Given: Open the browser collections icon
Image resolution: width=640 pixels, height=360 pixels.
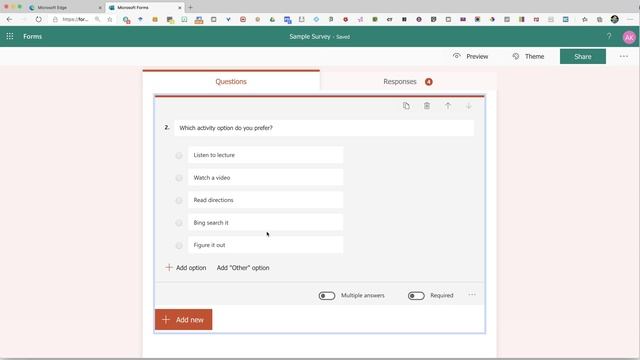Looking at the screenshot, I should pyautogui.click(x=600, y=19).
